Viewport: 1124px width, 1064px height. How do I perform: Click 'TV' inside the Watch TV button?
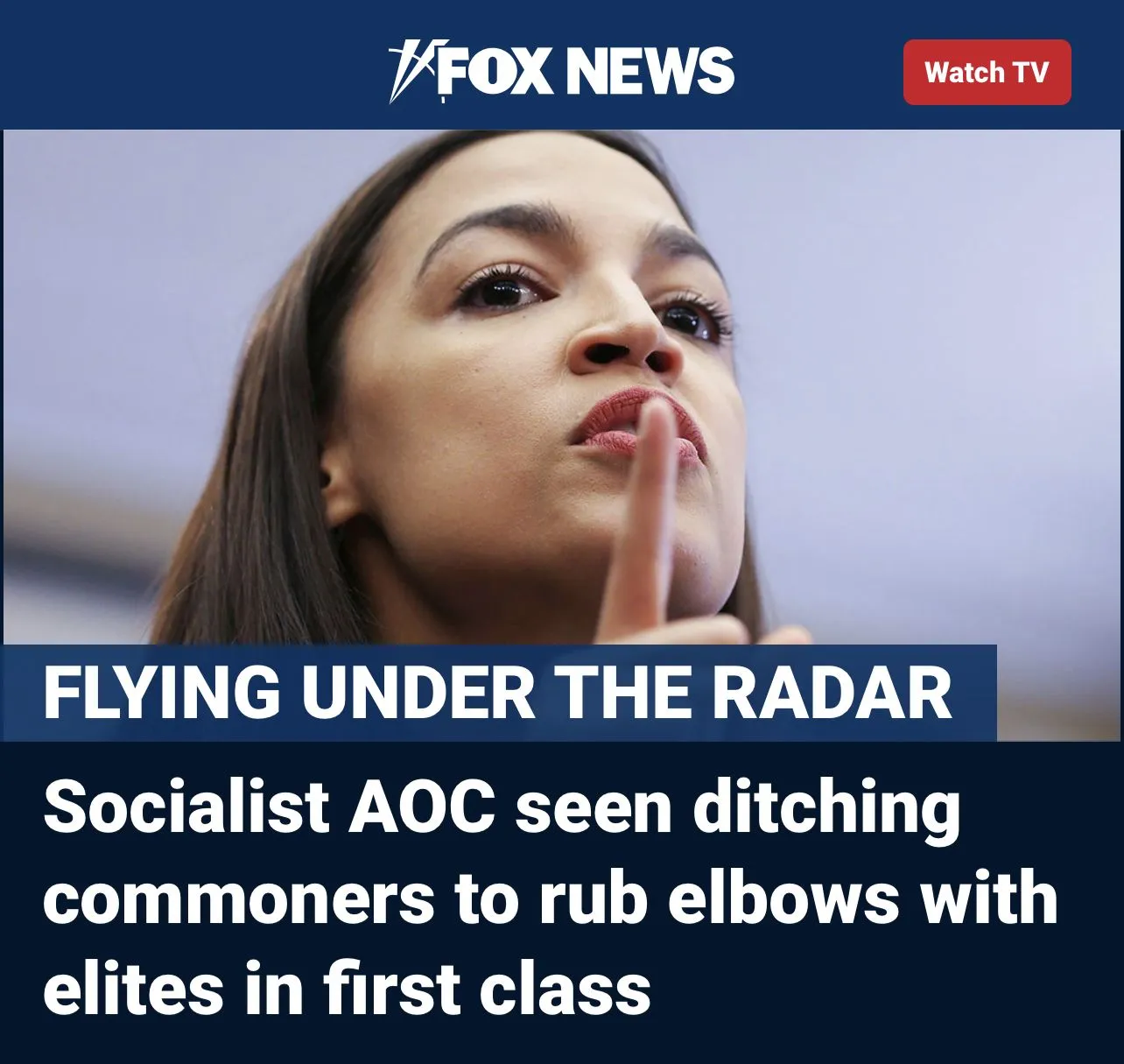pyautogui.click(x=1029, y=72)
